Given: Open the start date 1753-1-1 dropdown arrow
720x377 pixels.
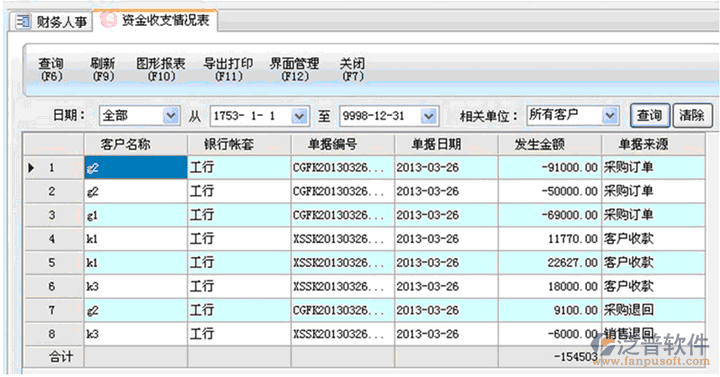Looking at the screenshot, I should pyautogui.click(x=299, y=116).
